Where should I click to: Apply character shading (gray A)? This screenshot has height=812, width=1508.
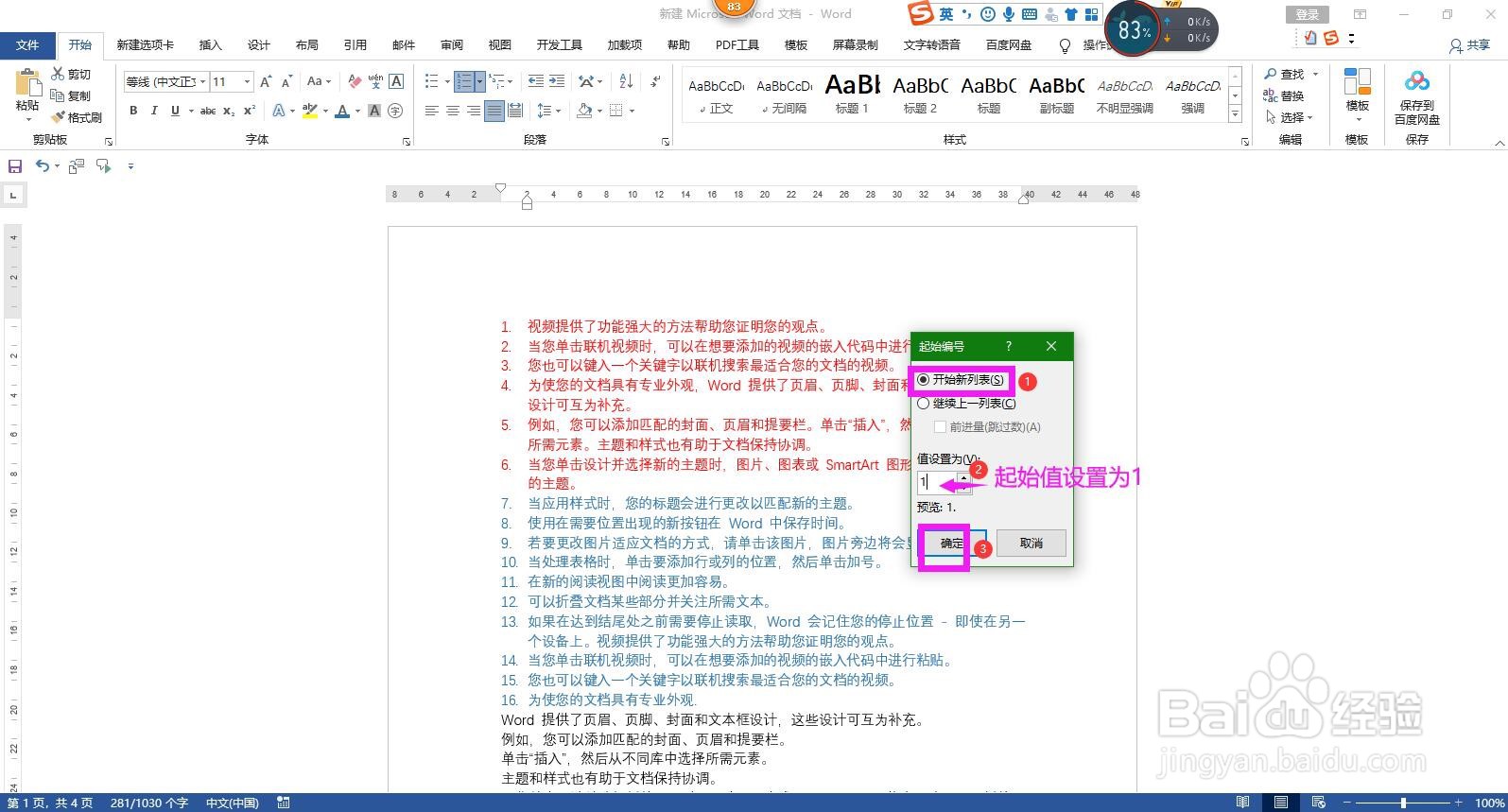374,111
